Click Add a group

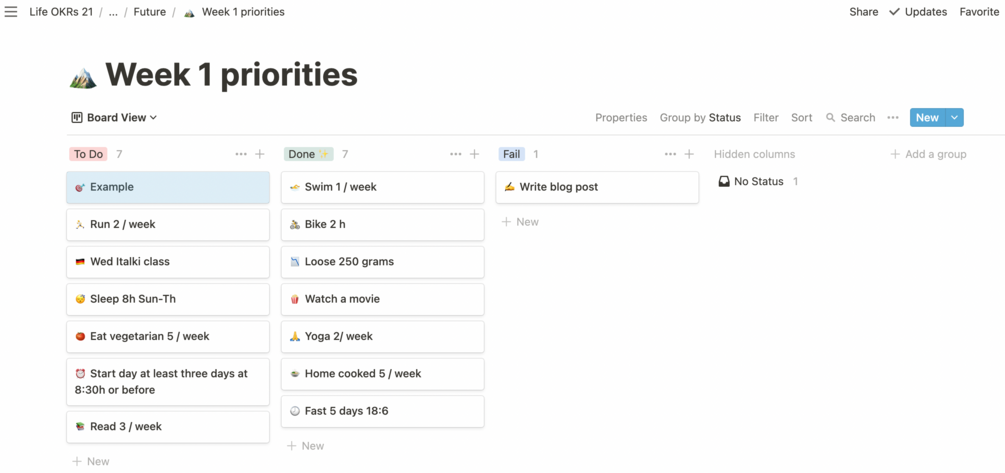[928, 154]
